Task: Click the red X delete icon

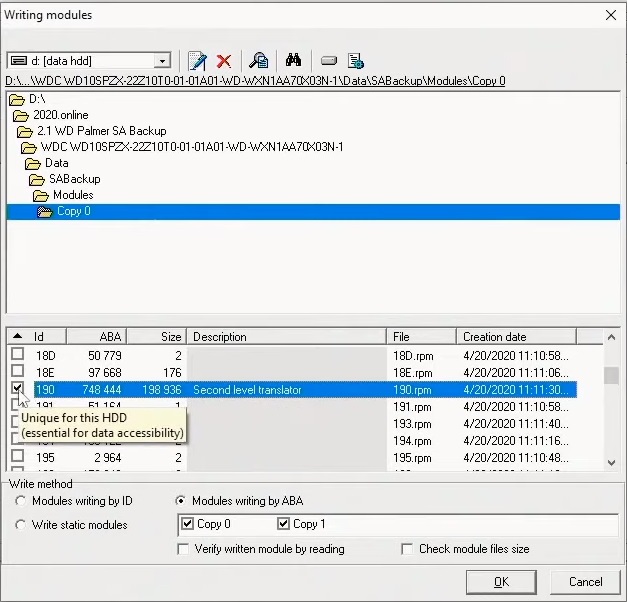Action: click(x=224, y=60)
